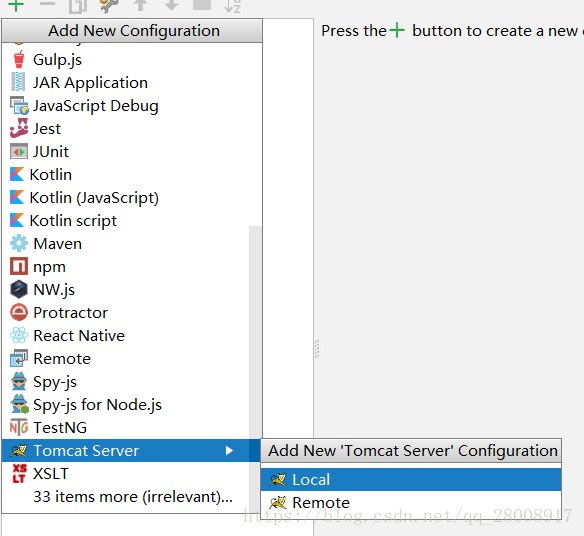Click the JavaScript Debug icon
This screenshot has width=584, height=536.
click(x=19, y=105)
